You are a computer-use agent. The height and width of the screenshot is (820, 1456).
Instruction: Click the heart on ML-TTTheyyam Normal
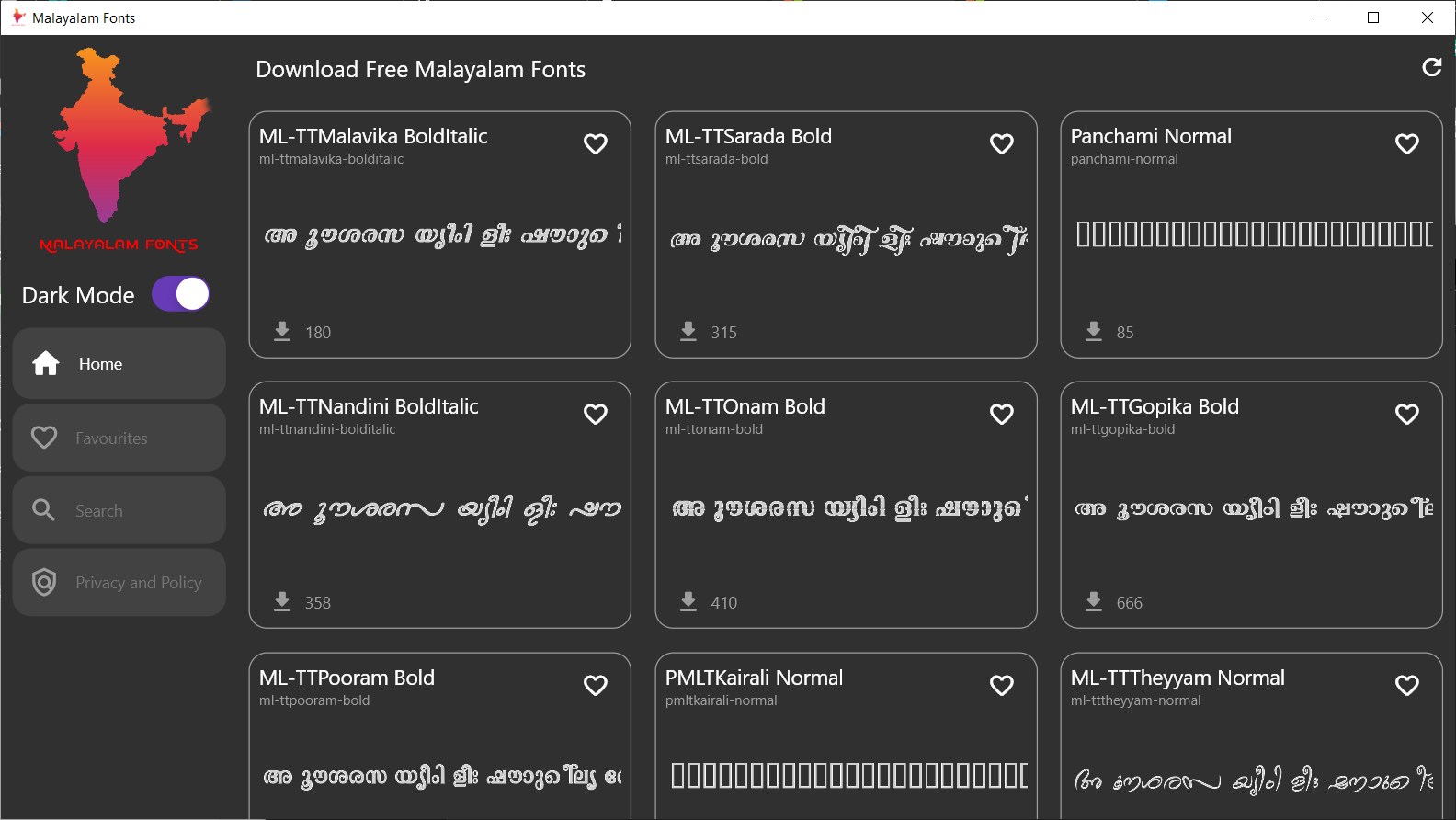click(1407, 686)
